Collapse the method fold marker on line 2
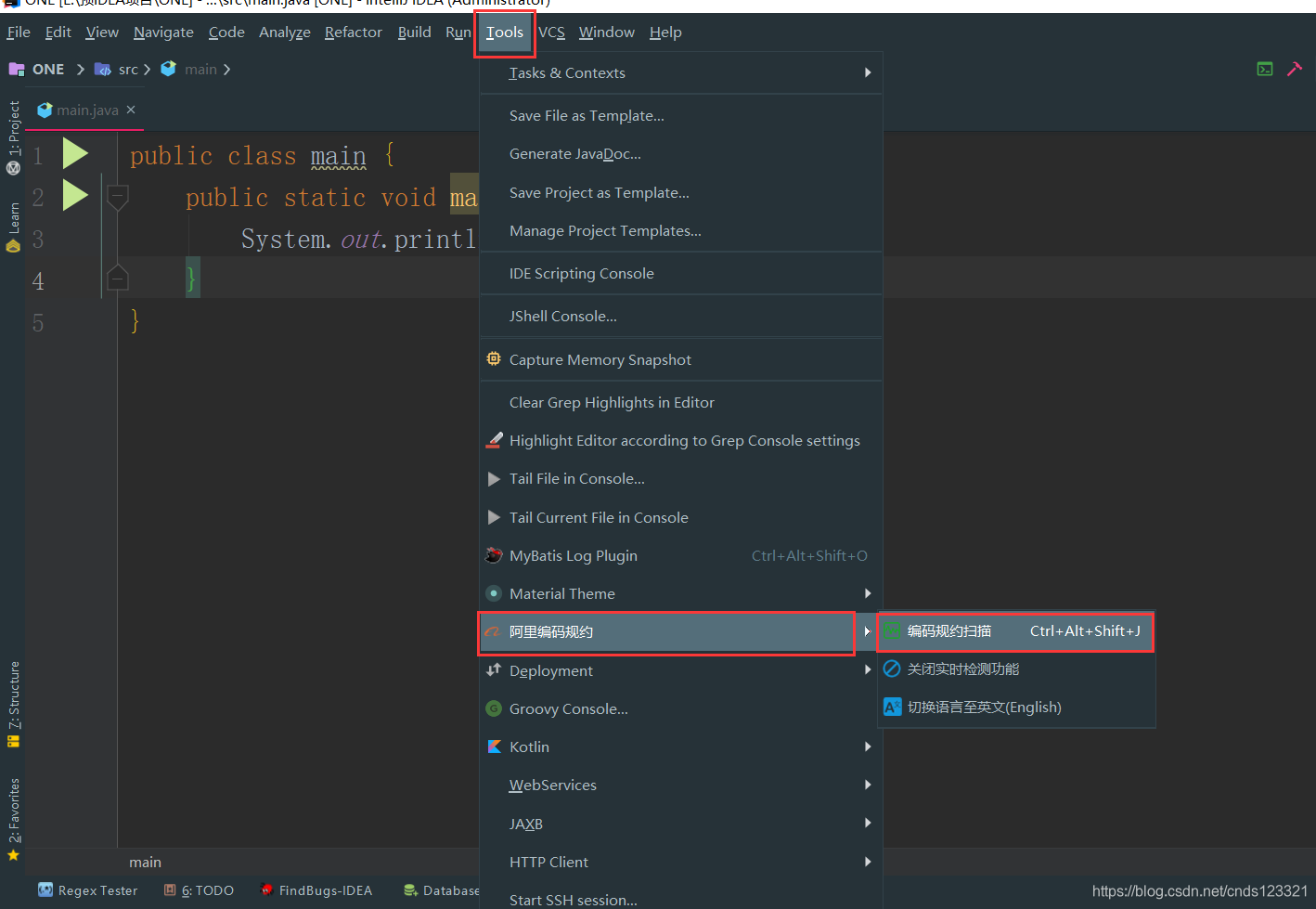Viewport: 1316px width, 909px height. pyautogui.click(x=118, y=196)
